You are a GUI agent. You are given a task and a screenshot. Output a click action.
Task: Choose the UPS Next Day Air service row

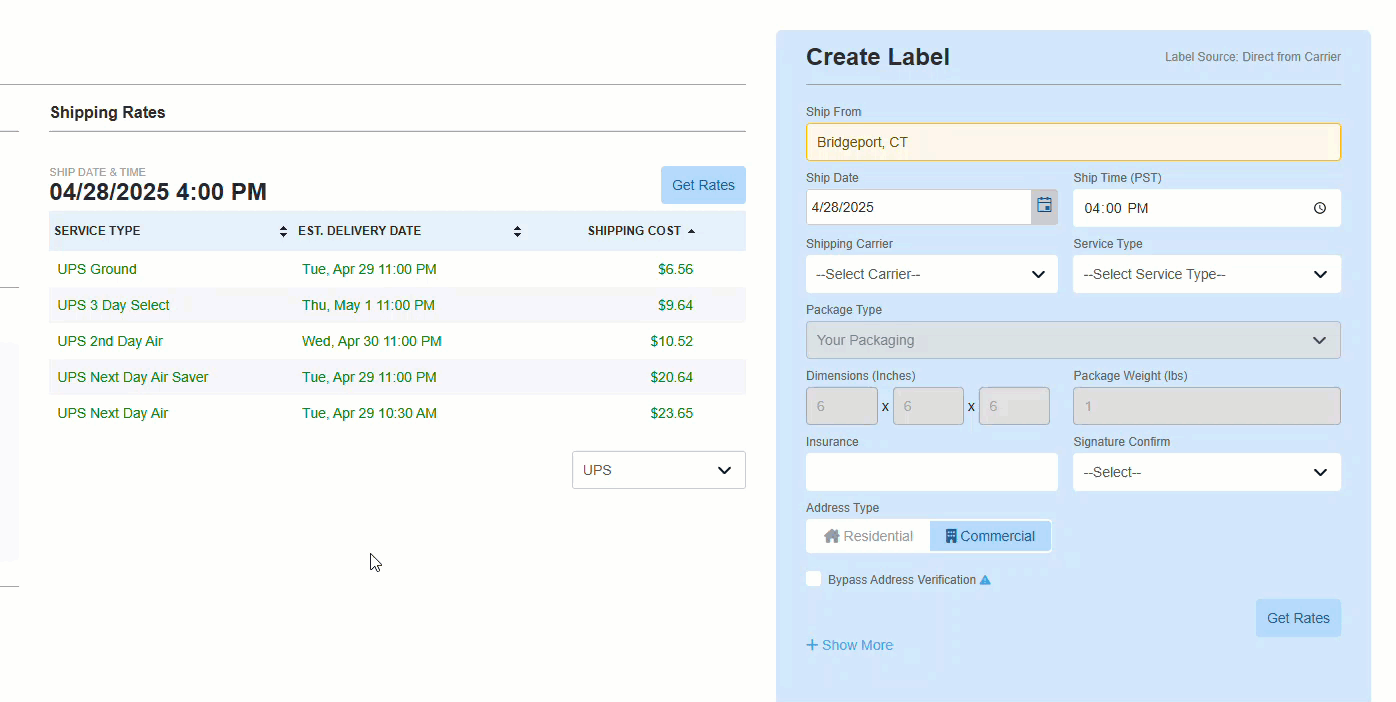(397, 413)
